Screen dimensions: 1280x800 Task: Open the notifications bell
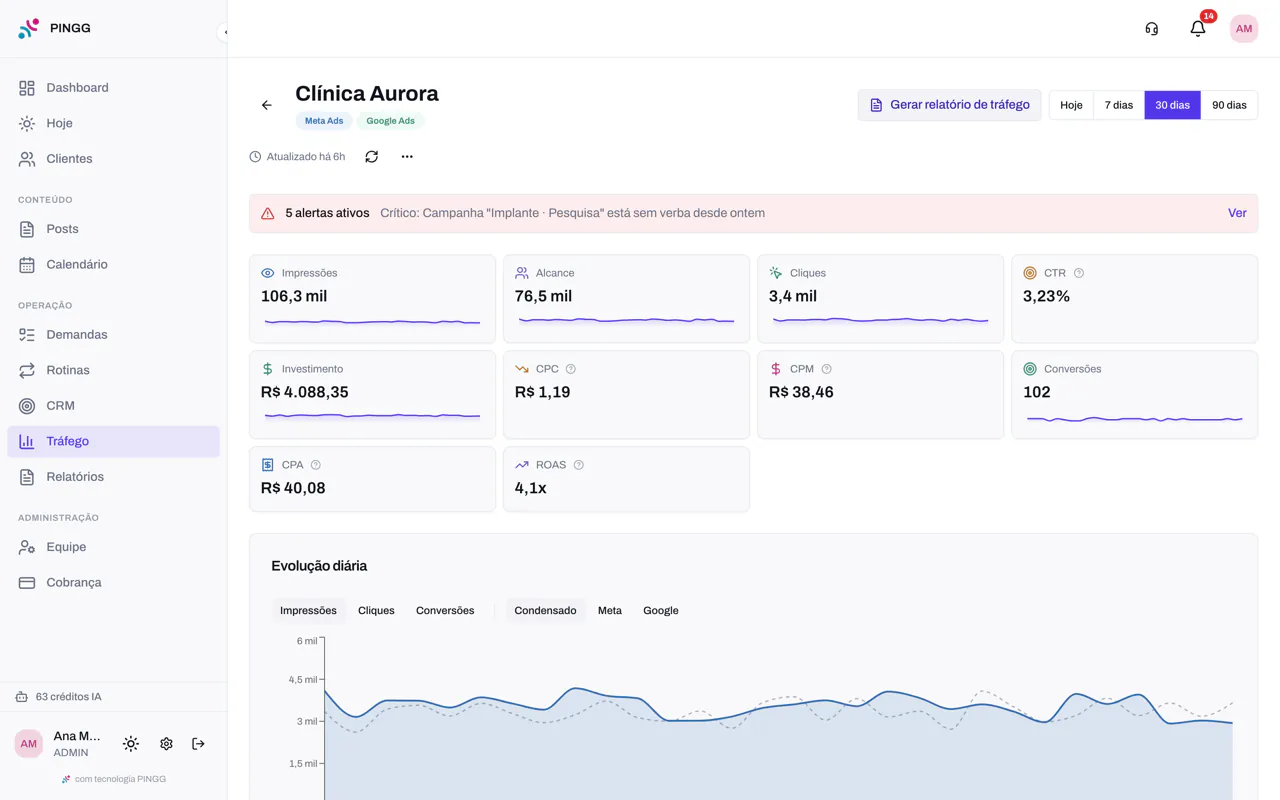(x=1198, y=29)
